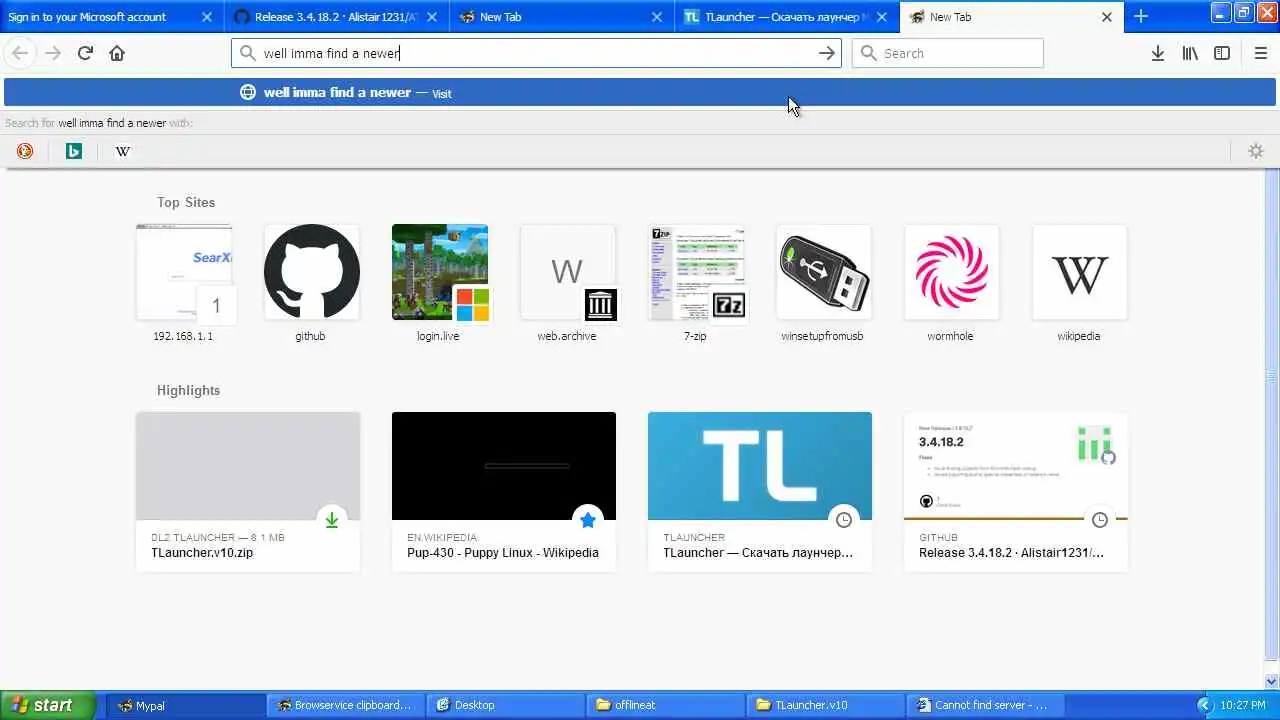The height and width of the screenshot is (720, 1280).
Task: Switch to the second New Tab tab
Action: pos(562,17)
